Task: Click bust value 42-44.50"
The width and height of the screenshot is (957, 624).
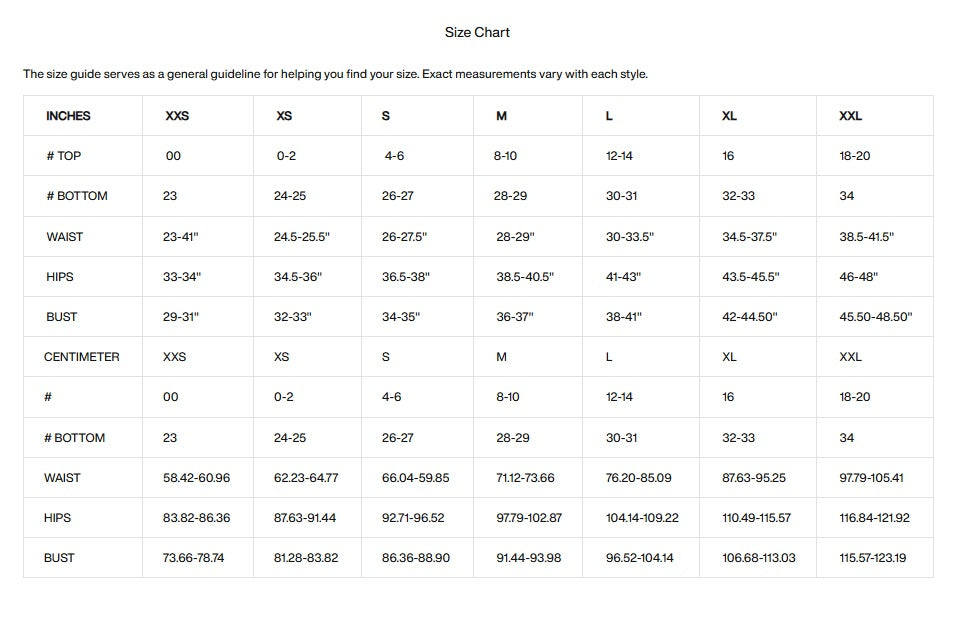Action: [749, 317]
